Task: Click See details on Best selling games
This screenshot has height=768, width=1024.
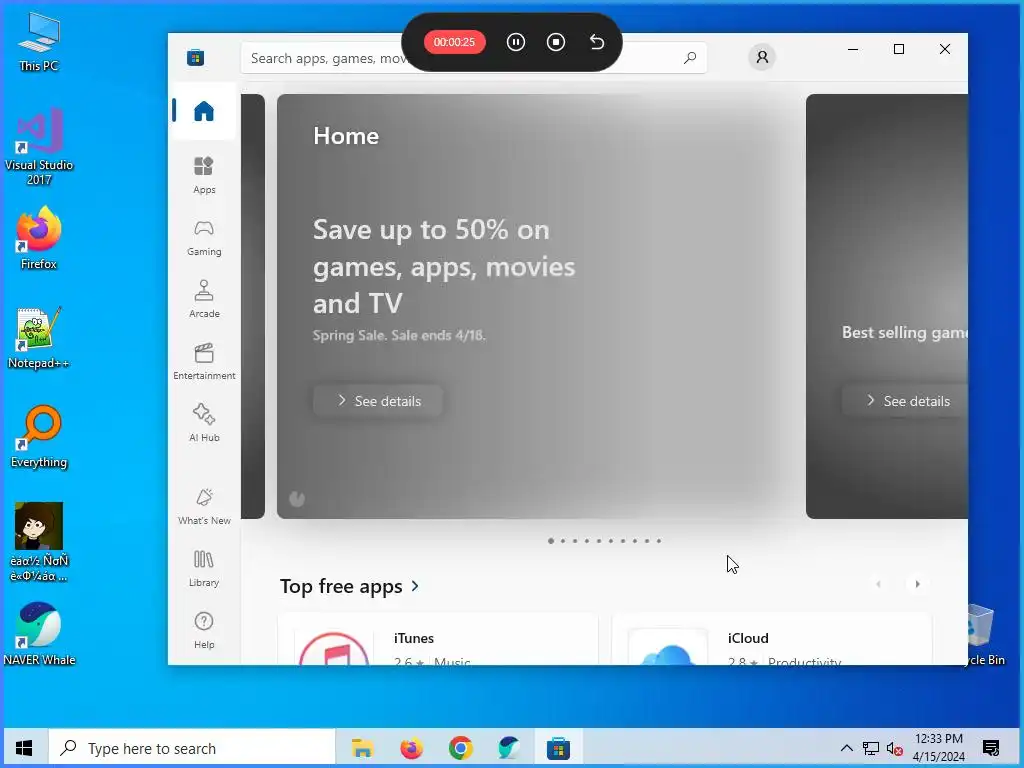Action: pyautogui.click(x=905, y=401)
